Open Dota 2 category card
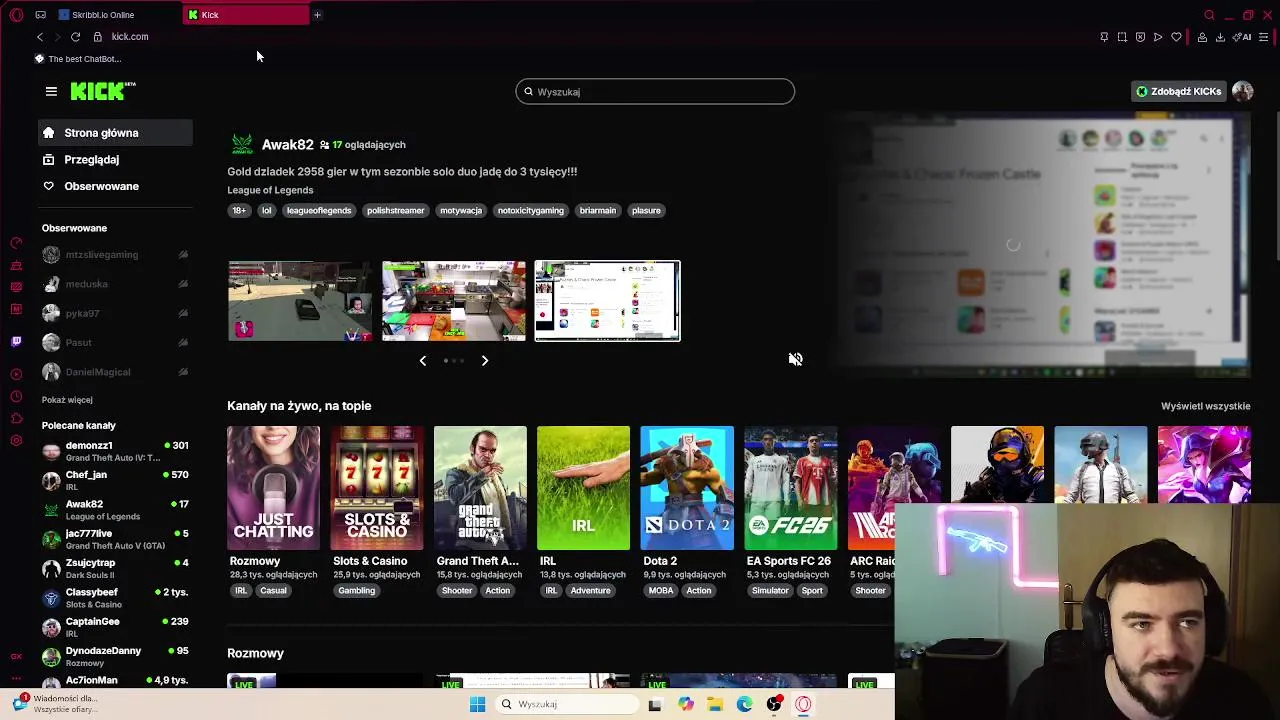The width and height of the screenshot is (1280, 720). coord(687,488)
